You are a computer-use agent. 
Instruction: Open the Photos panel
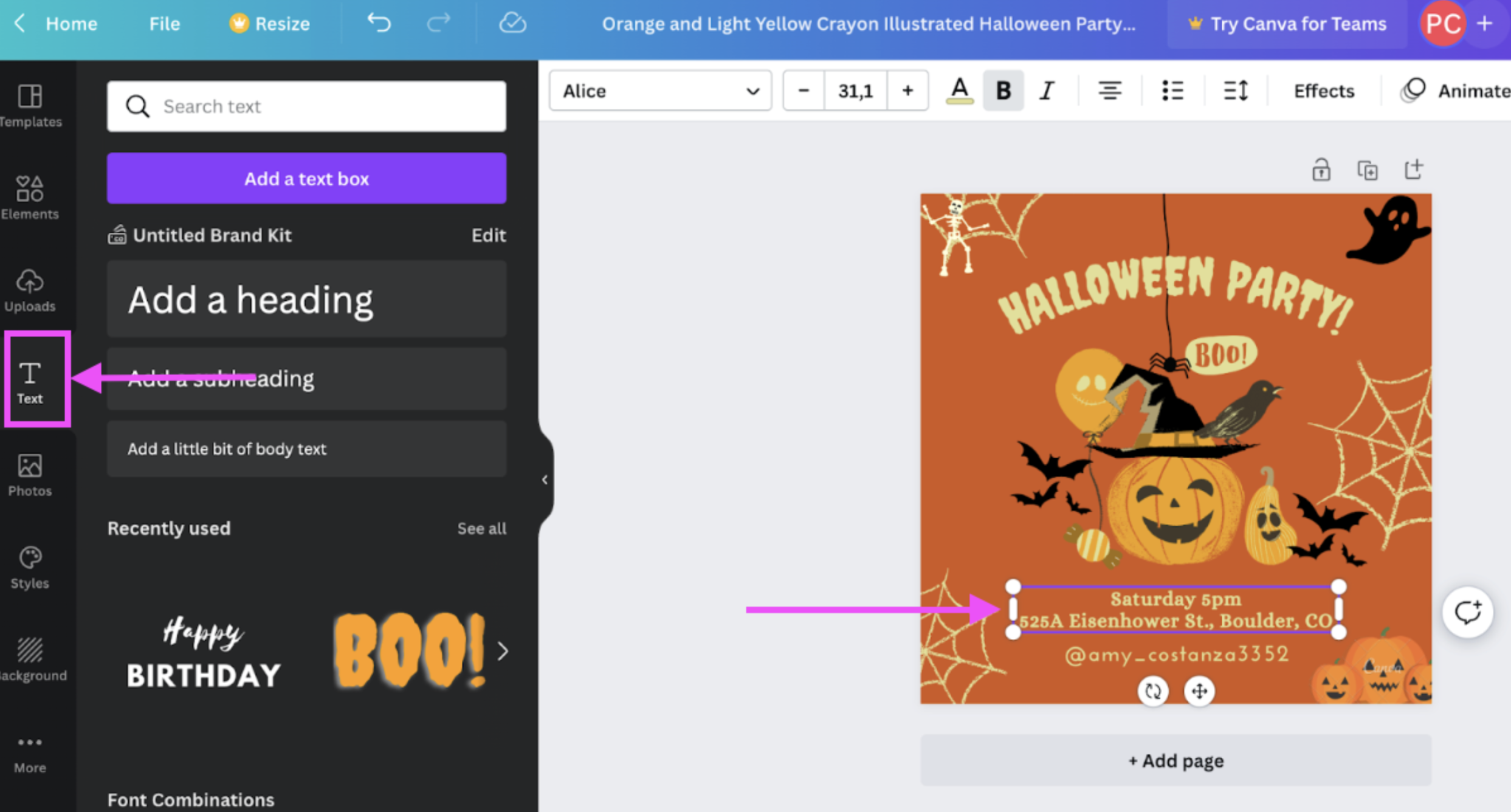30,475
